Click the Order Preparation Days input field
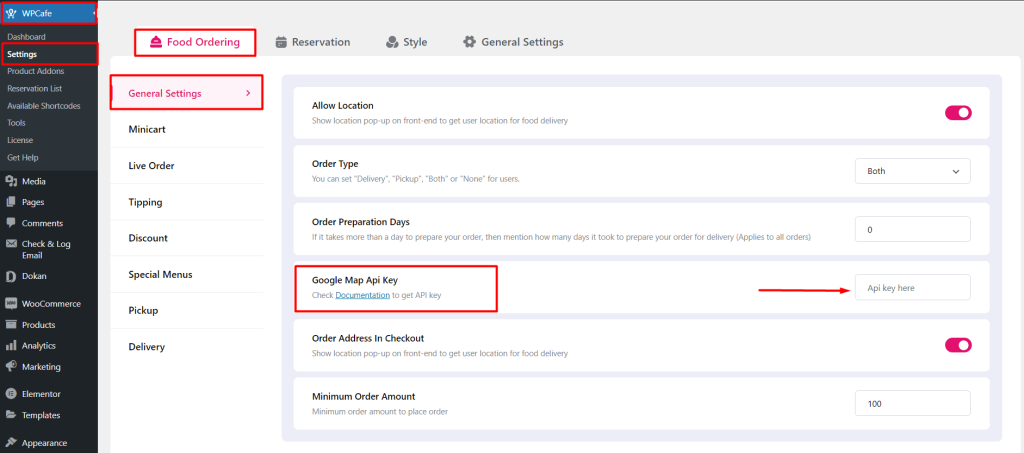Image resolution: width=1024 pixels, height=453 pixels. 912,229
